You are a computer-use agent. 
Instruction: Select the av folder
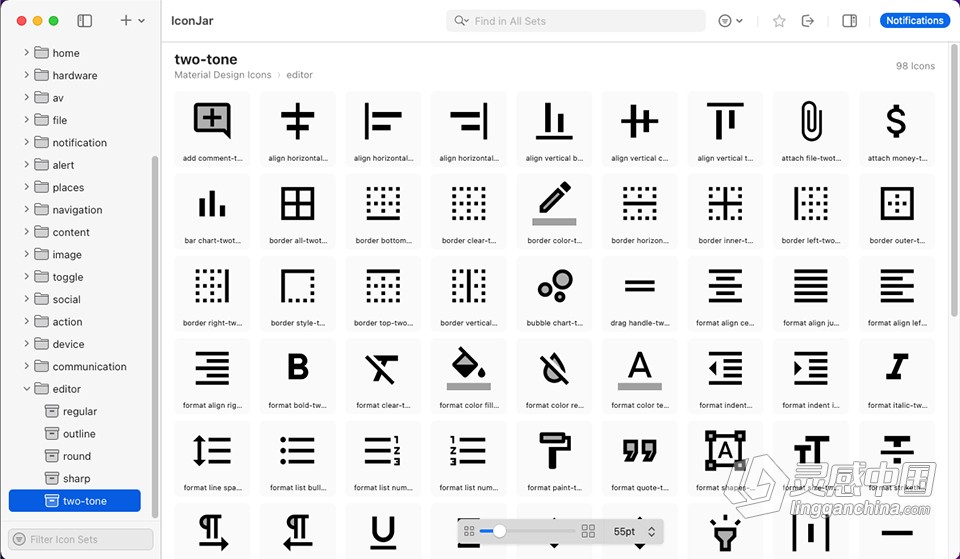point(49,98)
